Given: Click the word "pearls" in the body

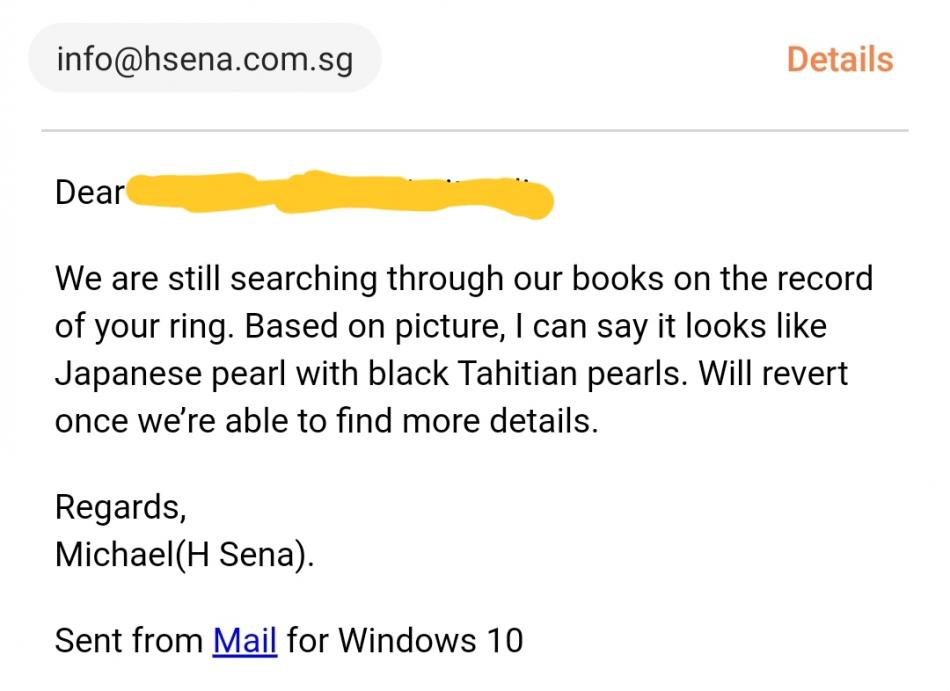Looking at the screenshot, I should coord(632,373).
